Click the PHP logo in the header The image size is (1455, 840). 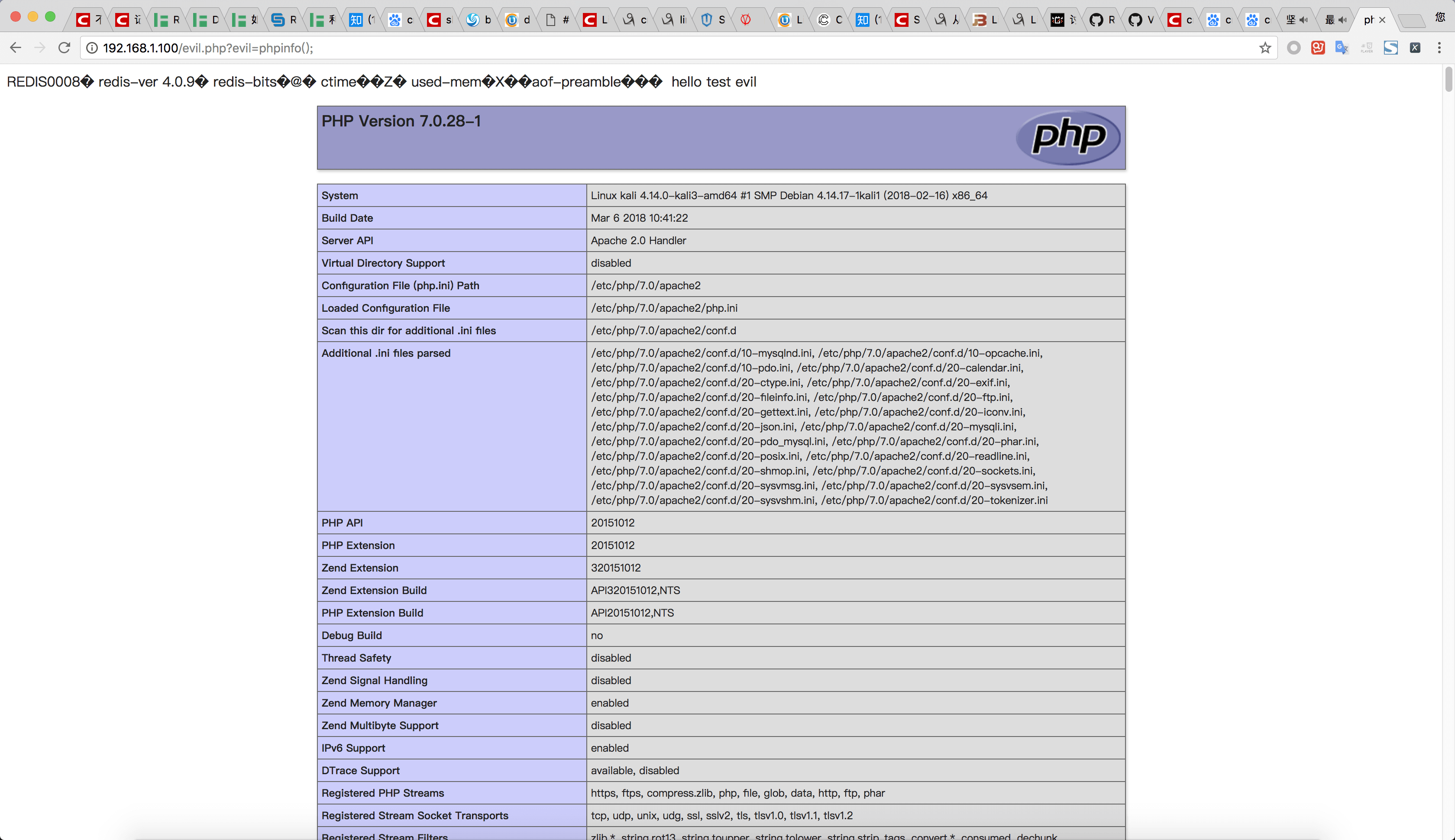[x=1068, y=137]
